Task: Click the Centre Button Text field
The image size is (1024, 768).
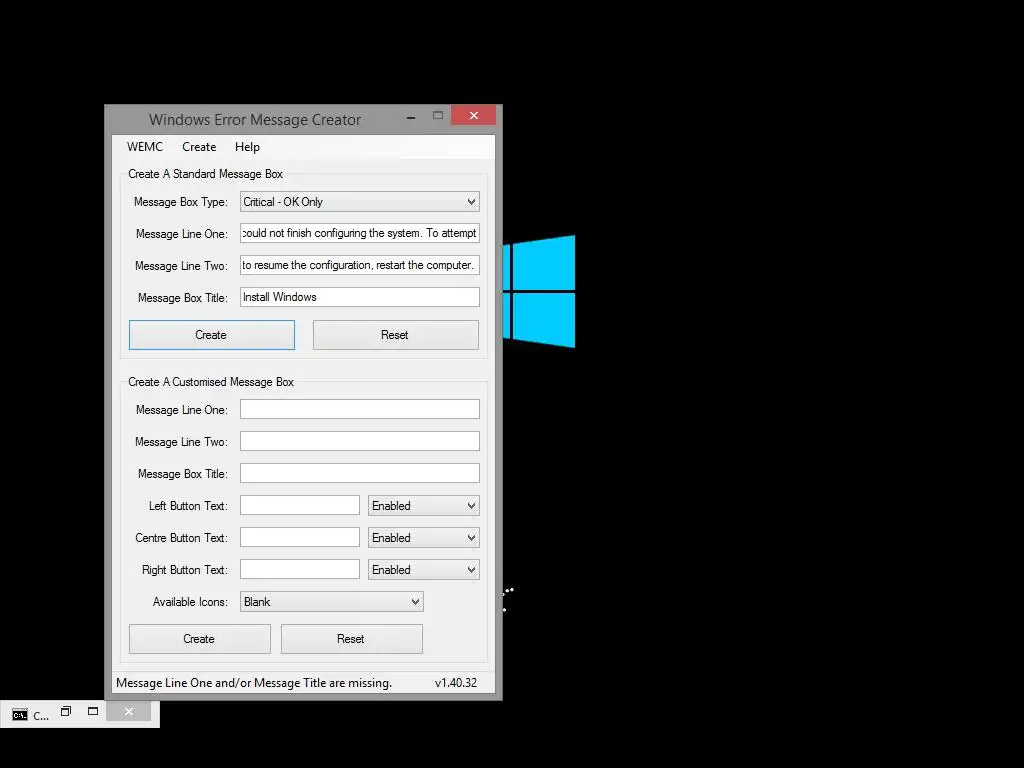Action: pos(299,537)
